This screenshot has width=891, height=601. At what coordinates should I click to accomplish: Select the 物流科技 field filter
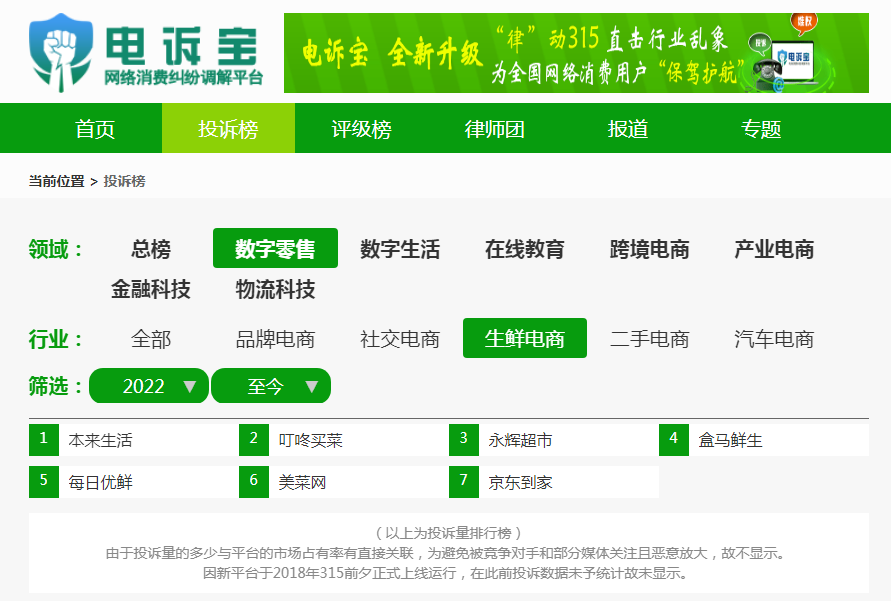275,289
